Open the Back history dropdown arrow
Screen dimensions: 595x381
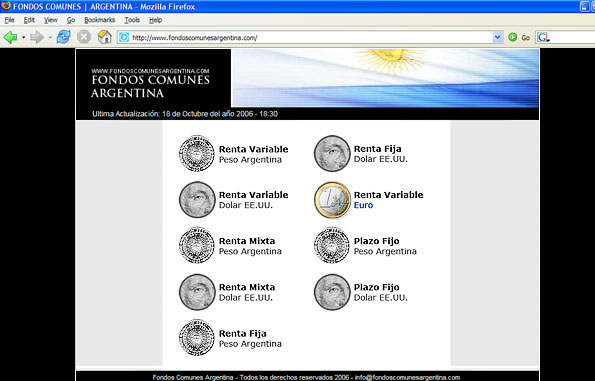point(24,37)
